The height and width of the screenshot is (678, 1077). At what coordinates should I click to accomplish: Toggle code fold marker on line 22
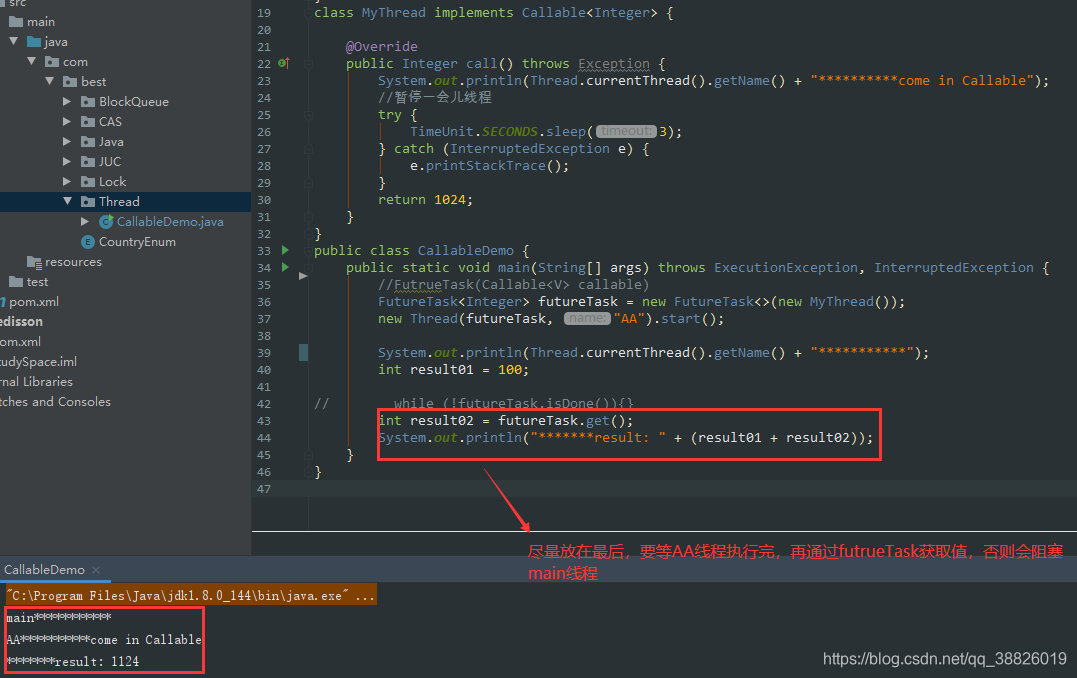point(308,64)
